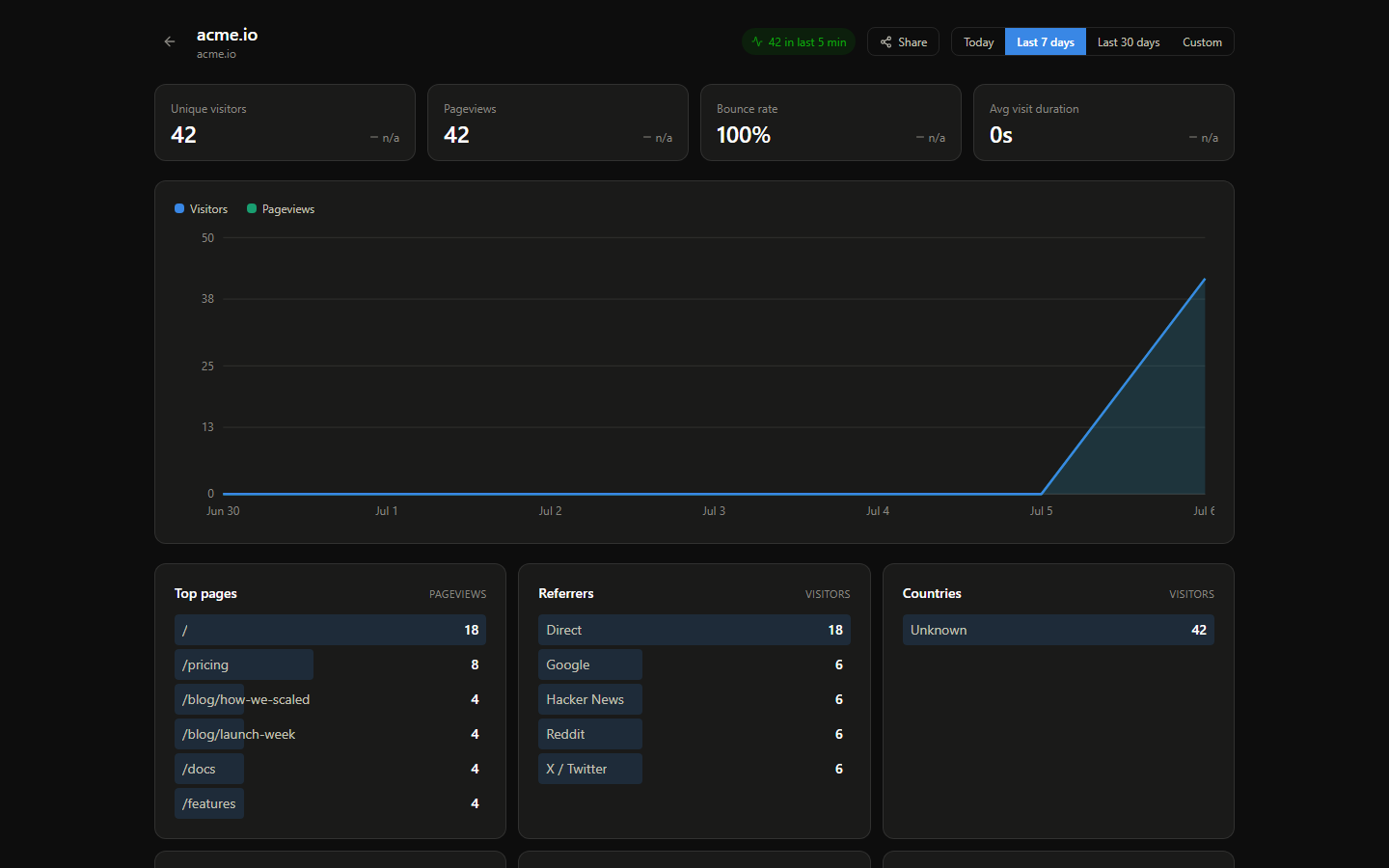Click the Jul 2 label on chart axis
The width and height of the screenshot is (1389, 868).
[x=550, y=511]
